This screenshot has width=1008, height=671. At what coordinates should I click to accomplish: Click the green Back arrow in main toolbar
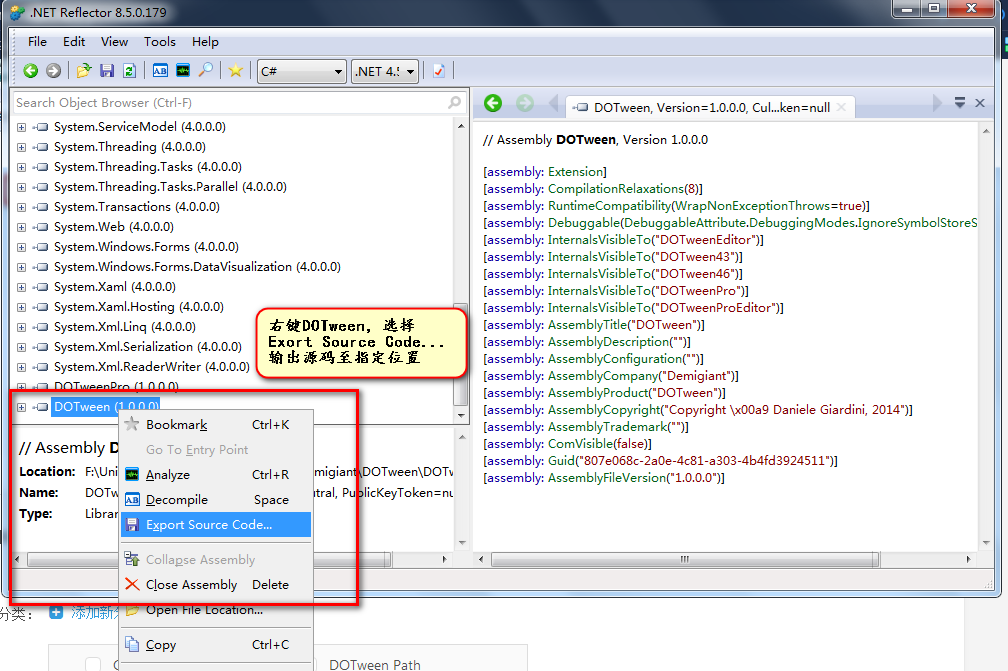click(x=30, y=71)
